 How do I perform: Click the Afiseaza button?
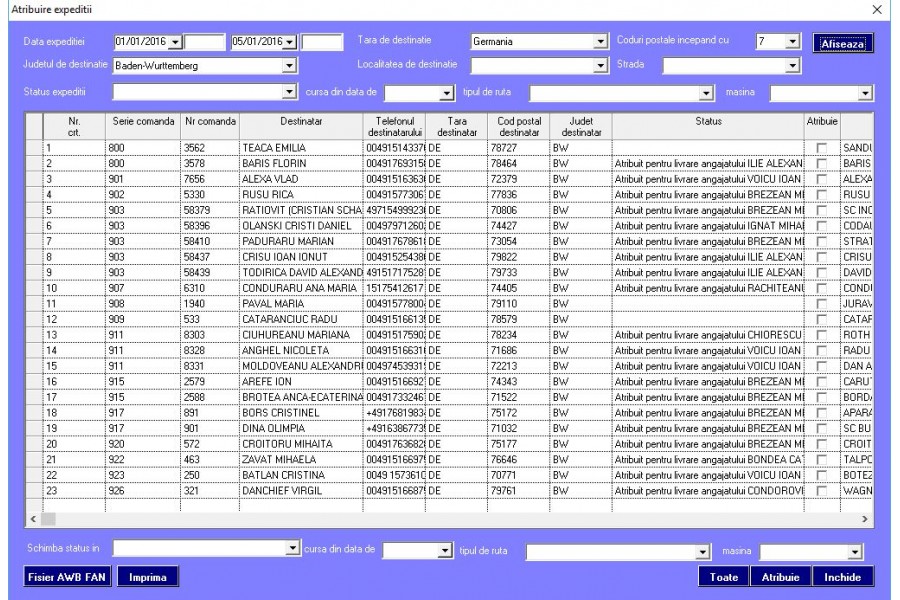[x=843, y=44]
